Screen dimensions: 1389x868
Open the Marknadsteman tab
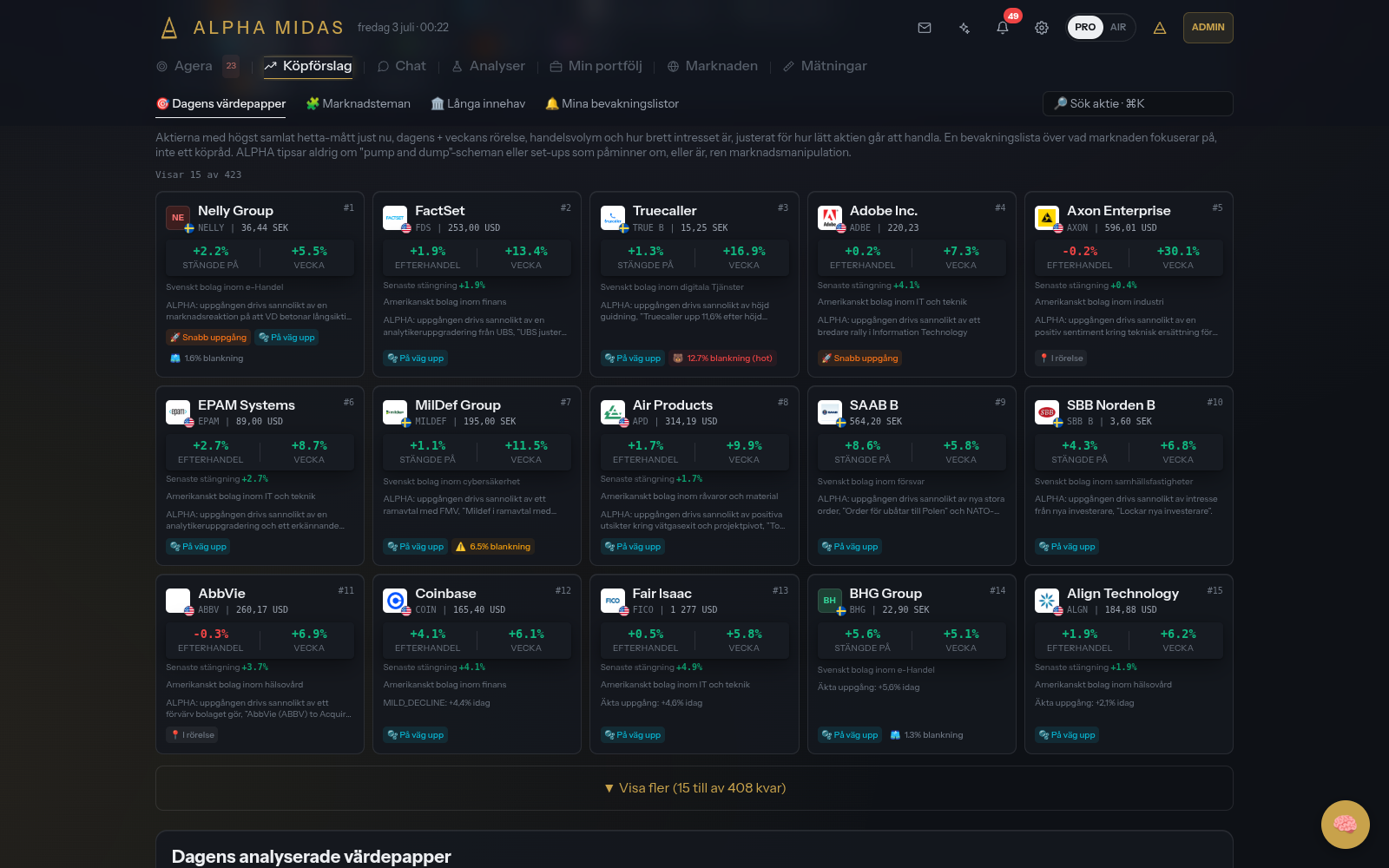(x=359, y=103)
